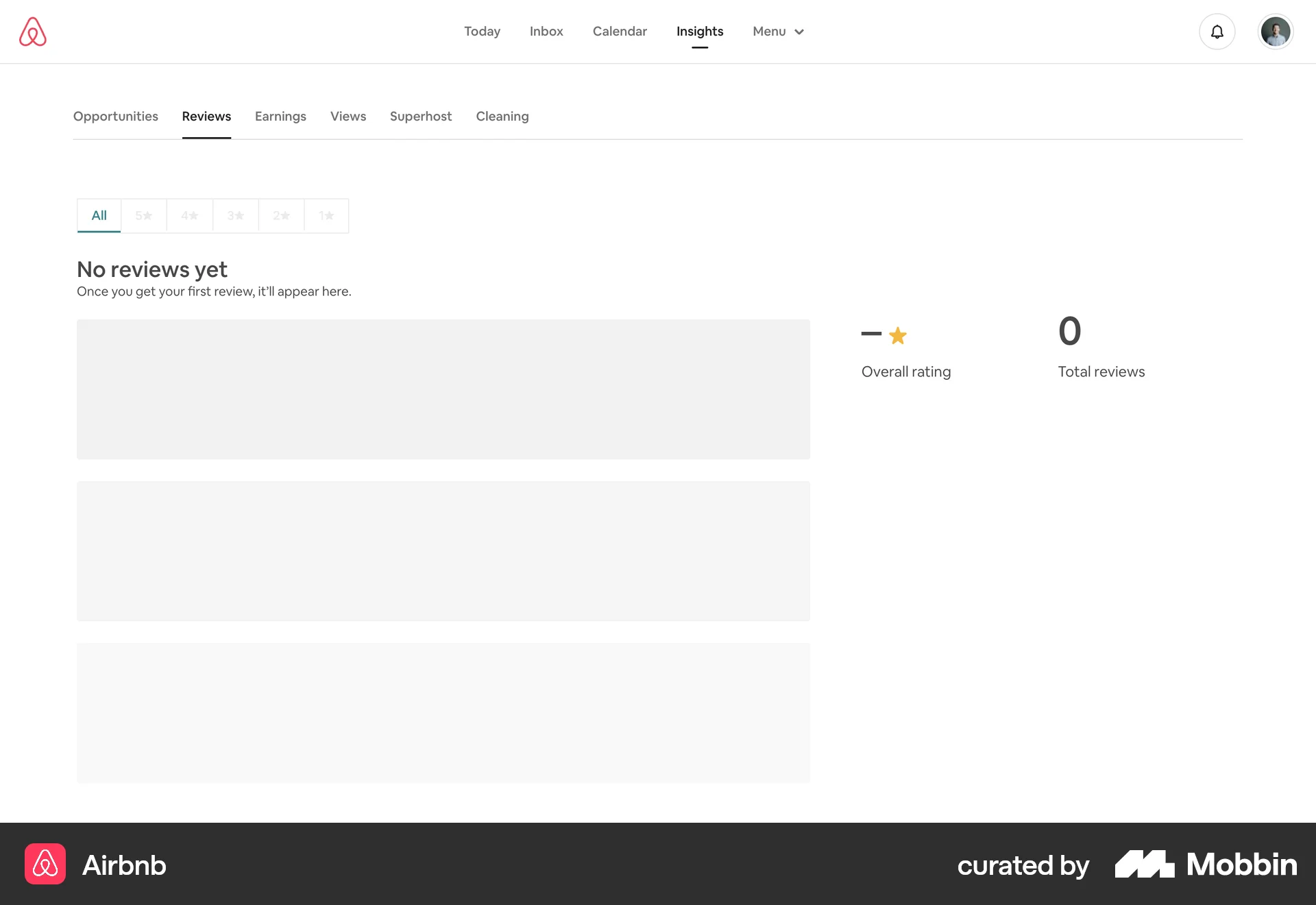Viewport: 1316px width, 905px height.
Task: Filter reviews by 4 stars
Action: click(x=189, y=215)
